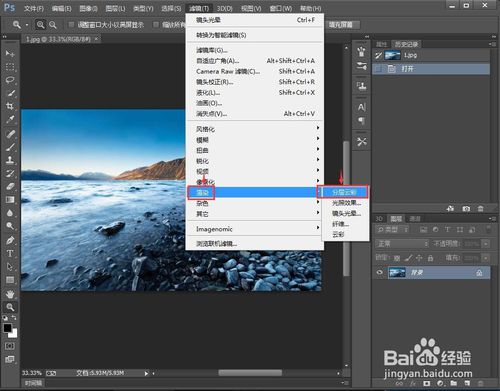Select the Rectangle shape tool
500x391 pixels.
click(x=10, y=280)
